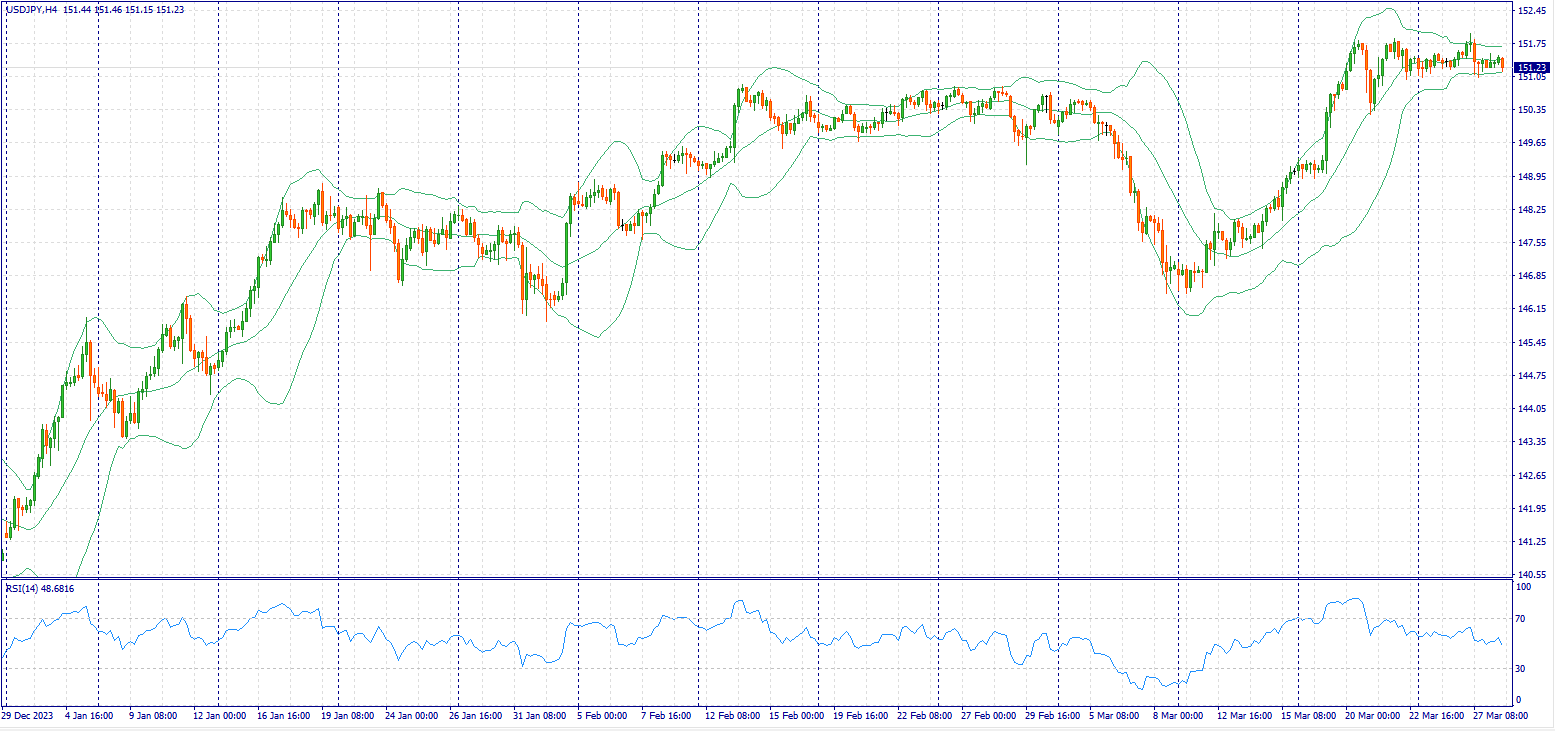Click the USDJPY,H4 chart symbol label
This screenshot has width=1555, height=731.
[30, 9]
